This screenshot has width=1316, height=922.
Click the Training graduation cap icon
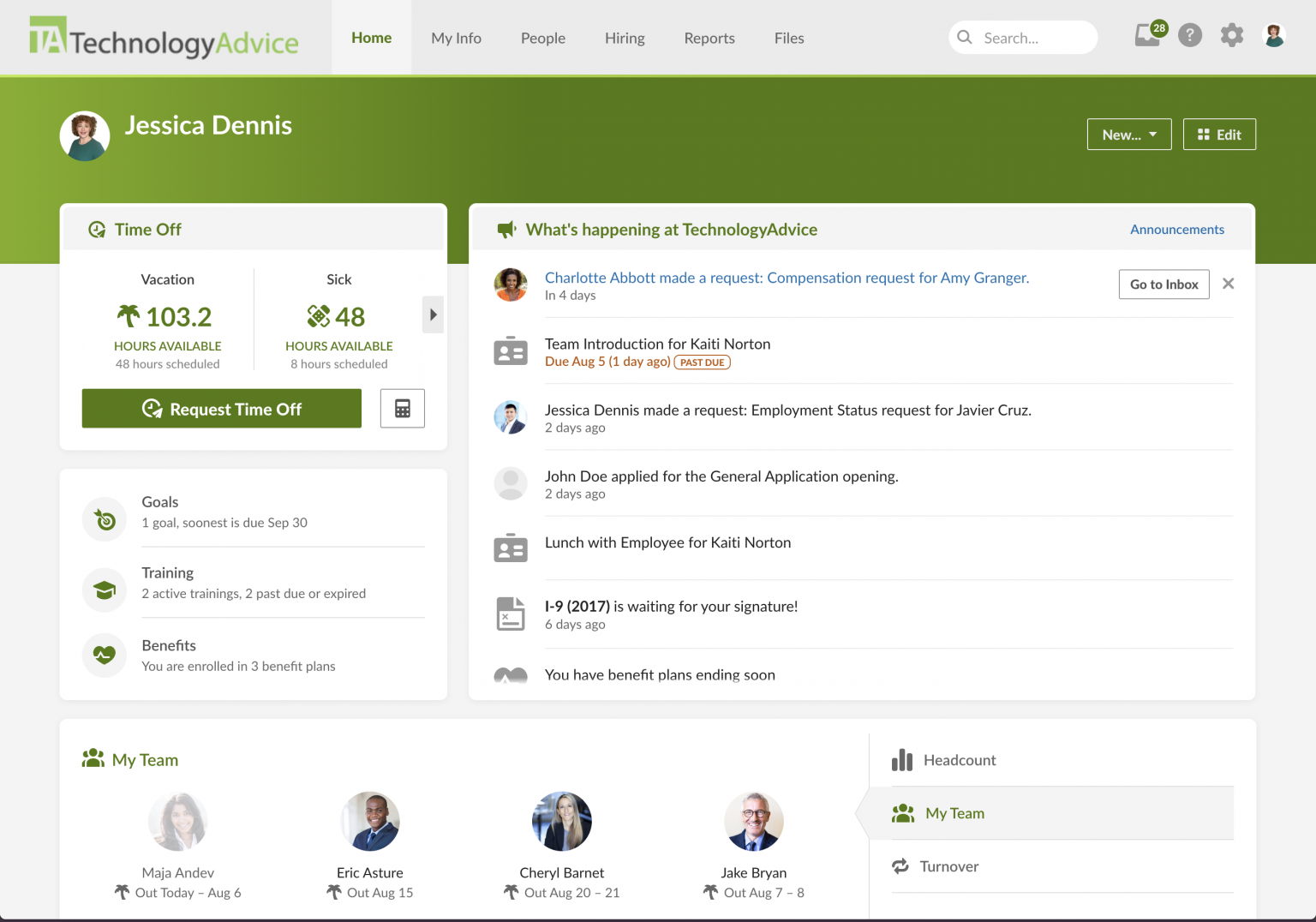104,590
